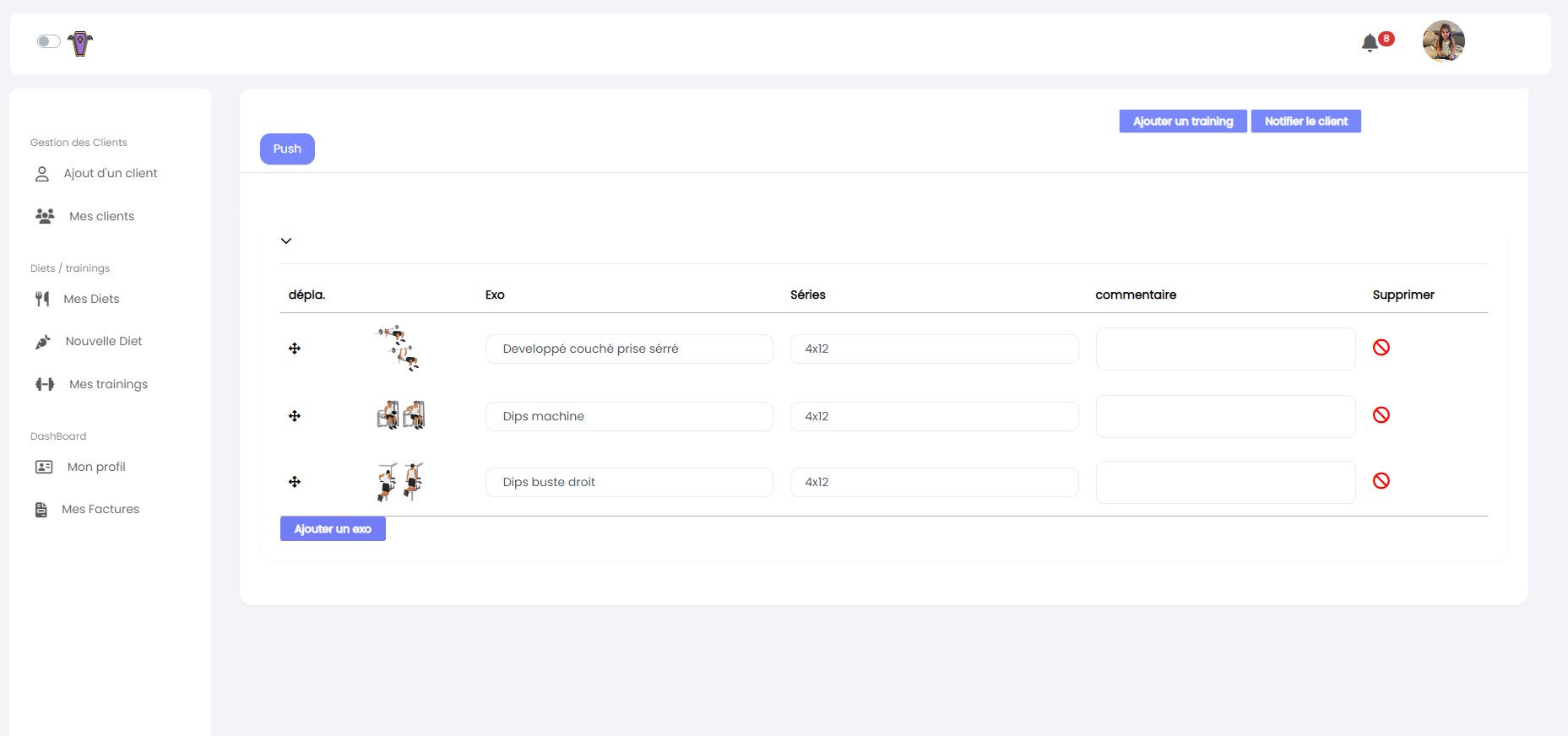1568x736 pixels.
Task: Open the notifications bell
Action: coord(1370,43)
